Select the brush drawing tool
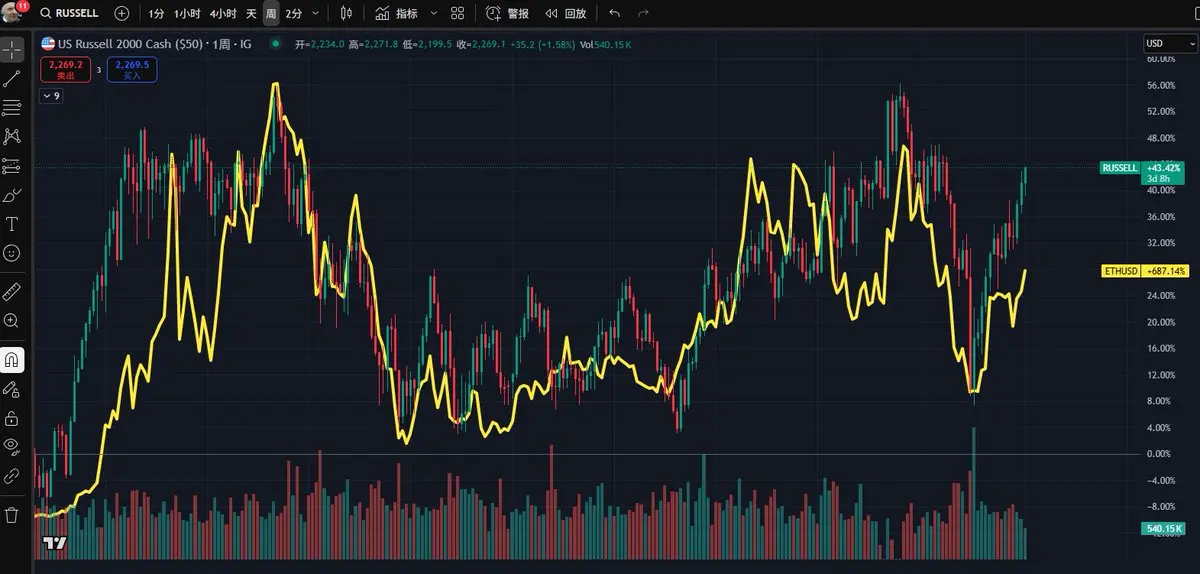Screen dimensions: 1200x574 tap(12, 195)
